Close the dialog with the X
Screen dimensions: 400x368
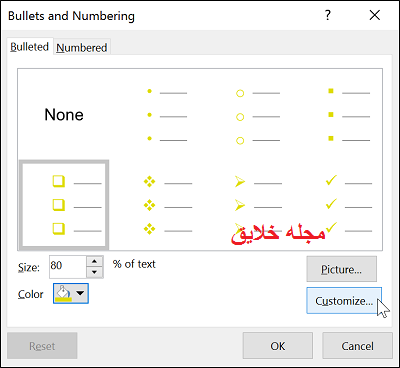pyautogui.click(x=375, y=15)
